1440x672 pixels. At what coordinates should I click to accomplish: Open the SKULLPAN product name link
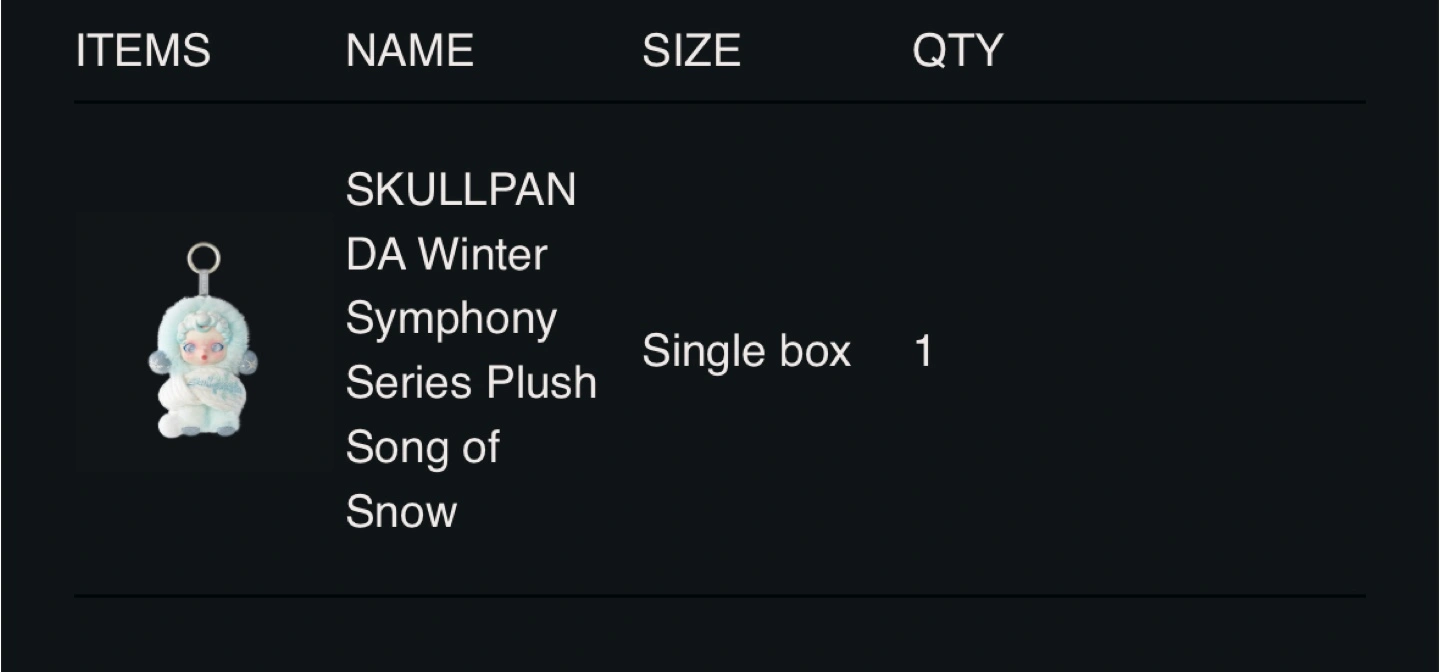(x=471, y=350)
